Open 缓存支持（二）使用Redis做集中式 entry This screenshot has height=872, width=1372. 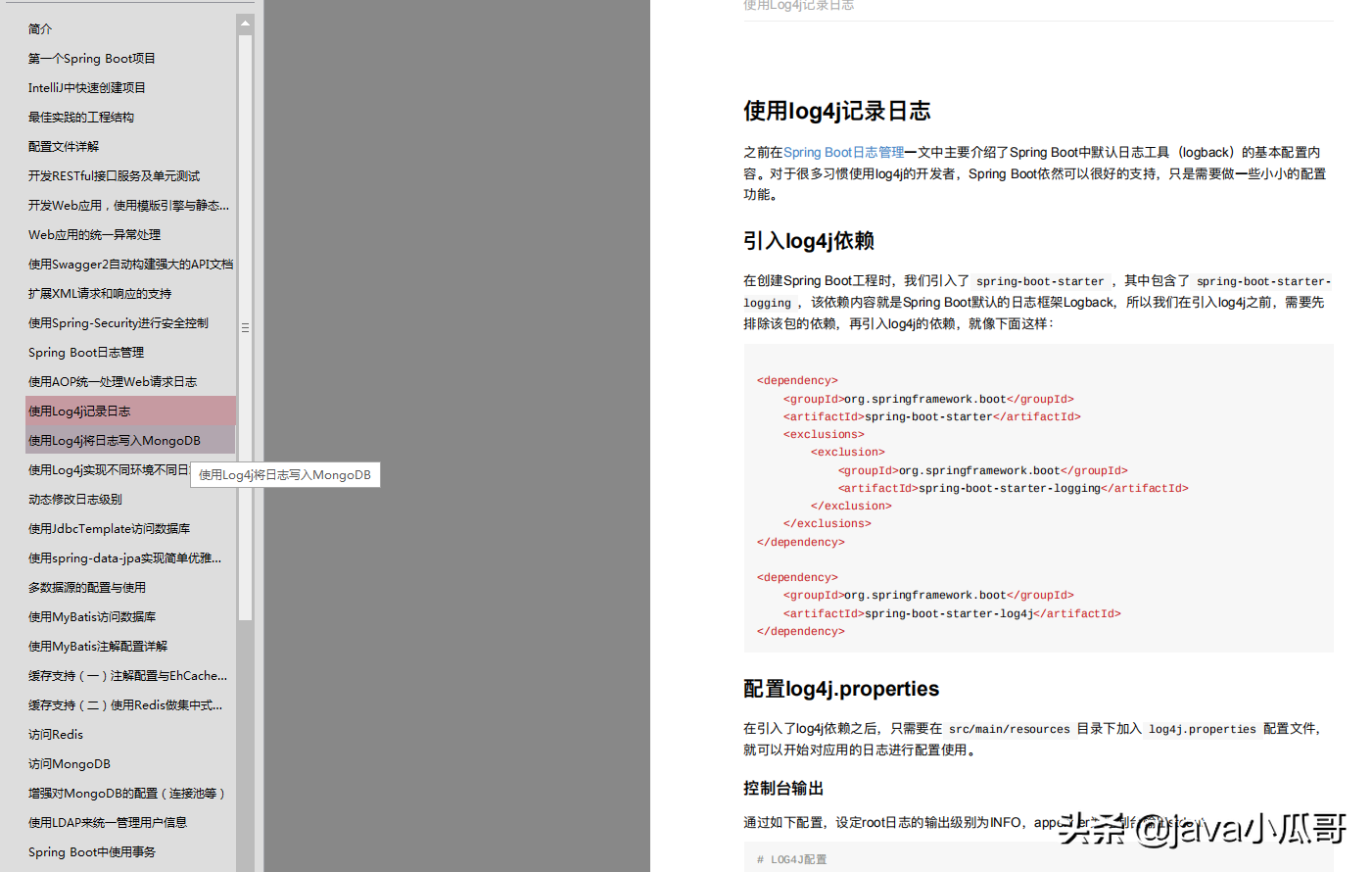tap(125, 705)
